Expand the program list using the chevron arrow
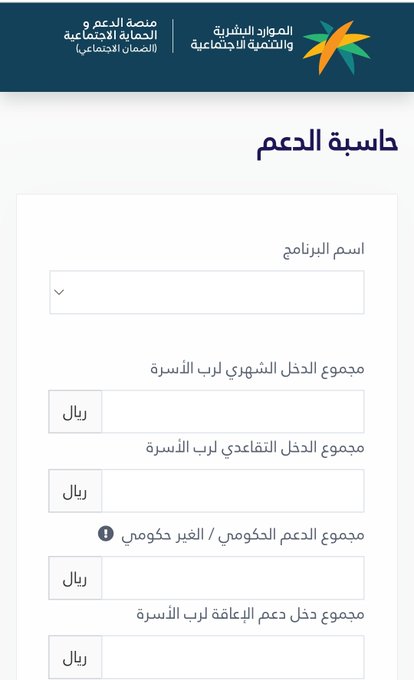 point(59,292)
